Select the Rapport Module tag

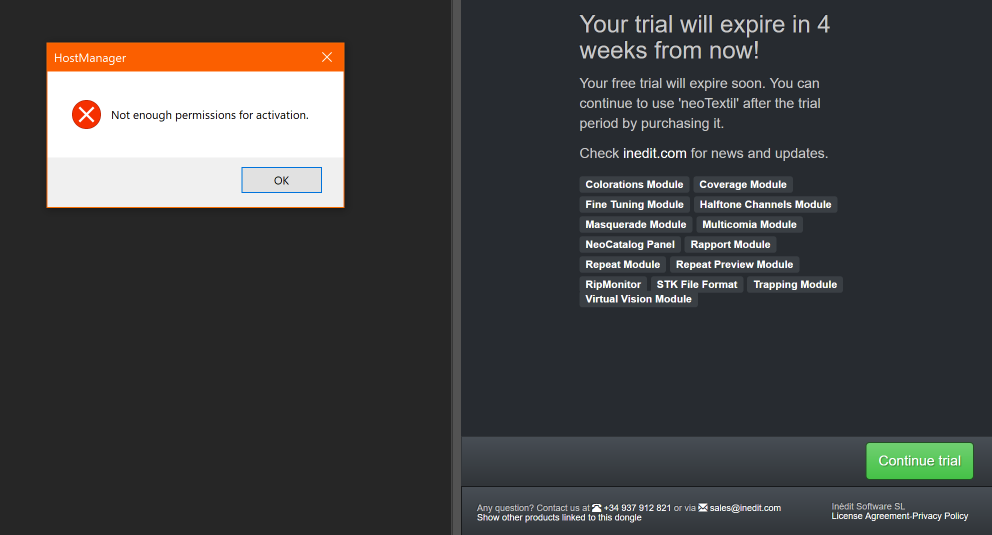[731, 245]
